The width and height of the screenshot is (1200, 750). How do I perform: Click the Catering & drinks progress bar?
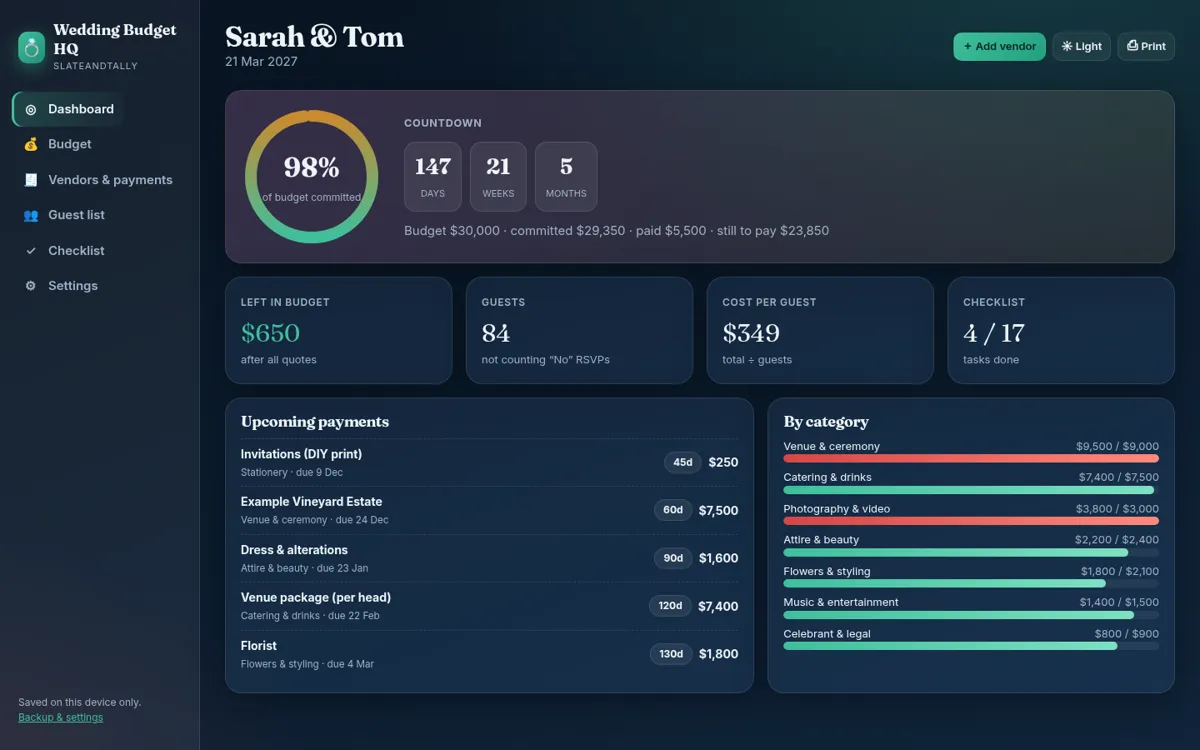[971, 490]
